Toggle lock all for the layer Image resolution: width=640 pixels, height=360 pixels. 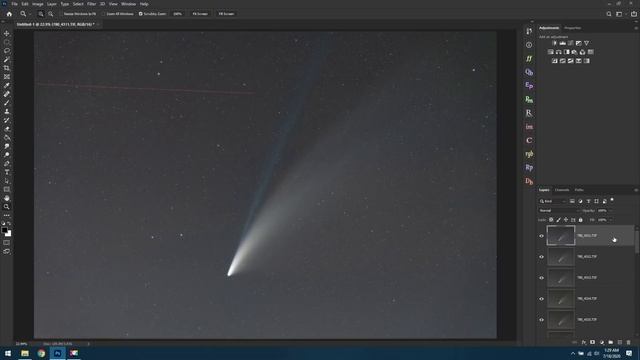pyautogui.click(x=581, y=220)
